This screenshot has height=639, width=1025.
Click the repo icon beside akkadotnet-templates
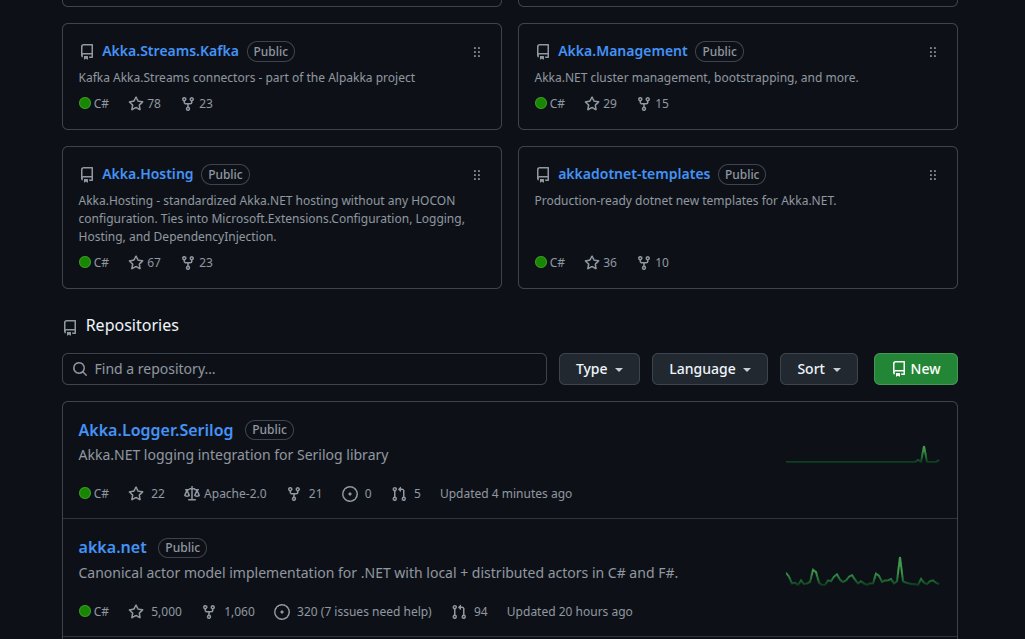543,174
